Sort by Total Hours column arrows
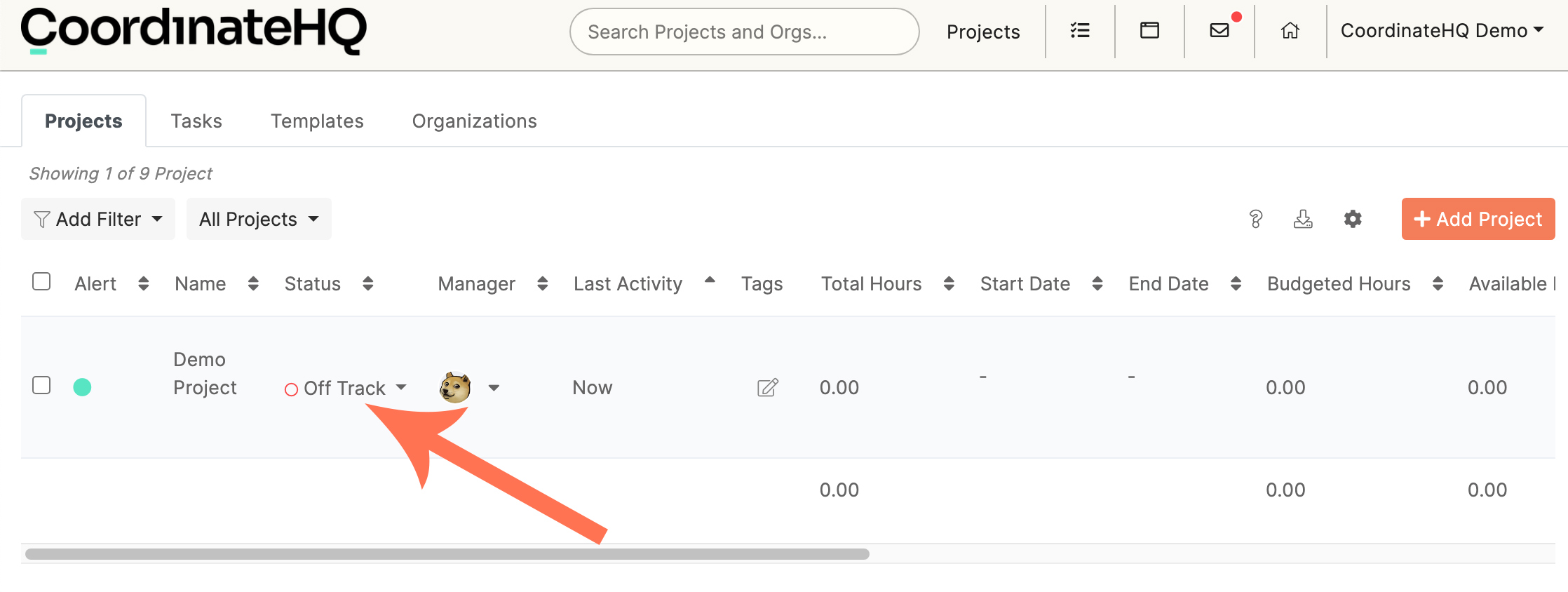This screenshot has height=592, width=1568. pos(949,283)
